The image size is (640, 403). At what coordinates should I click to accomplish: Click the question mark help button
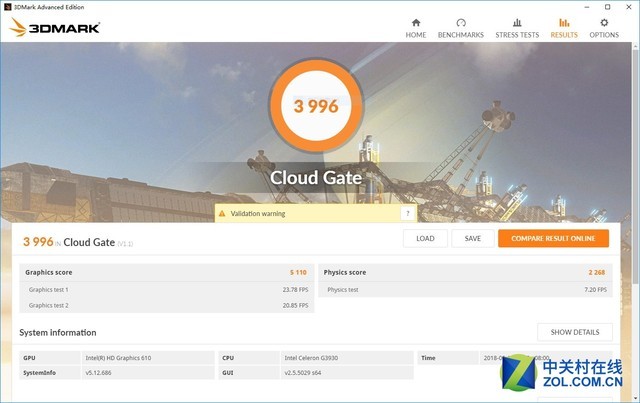point(407,213)
